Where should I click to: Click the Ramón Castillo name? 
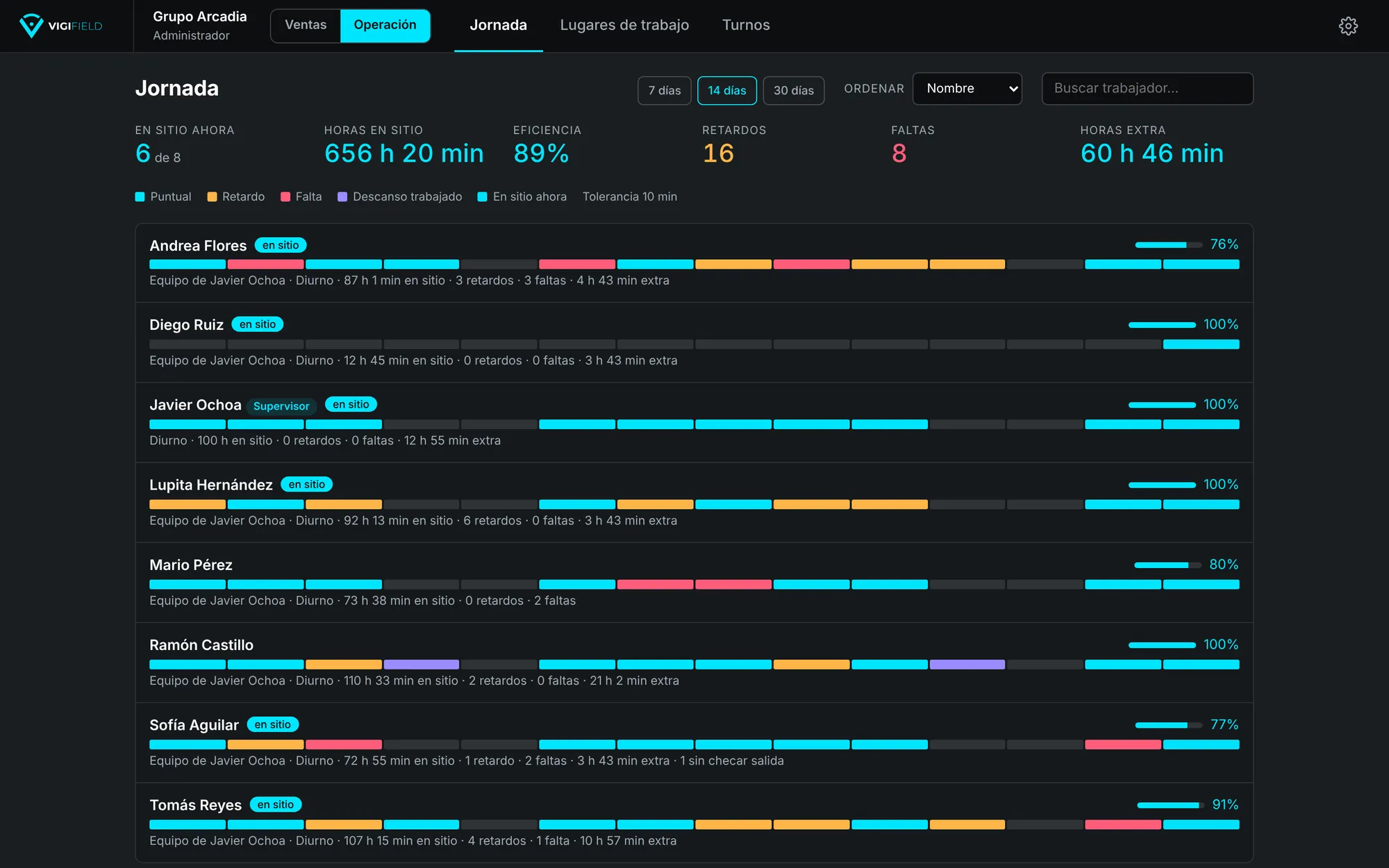tap(201, 645)
